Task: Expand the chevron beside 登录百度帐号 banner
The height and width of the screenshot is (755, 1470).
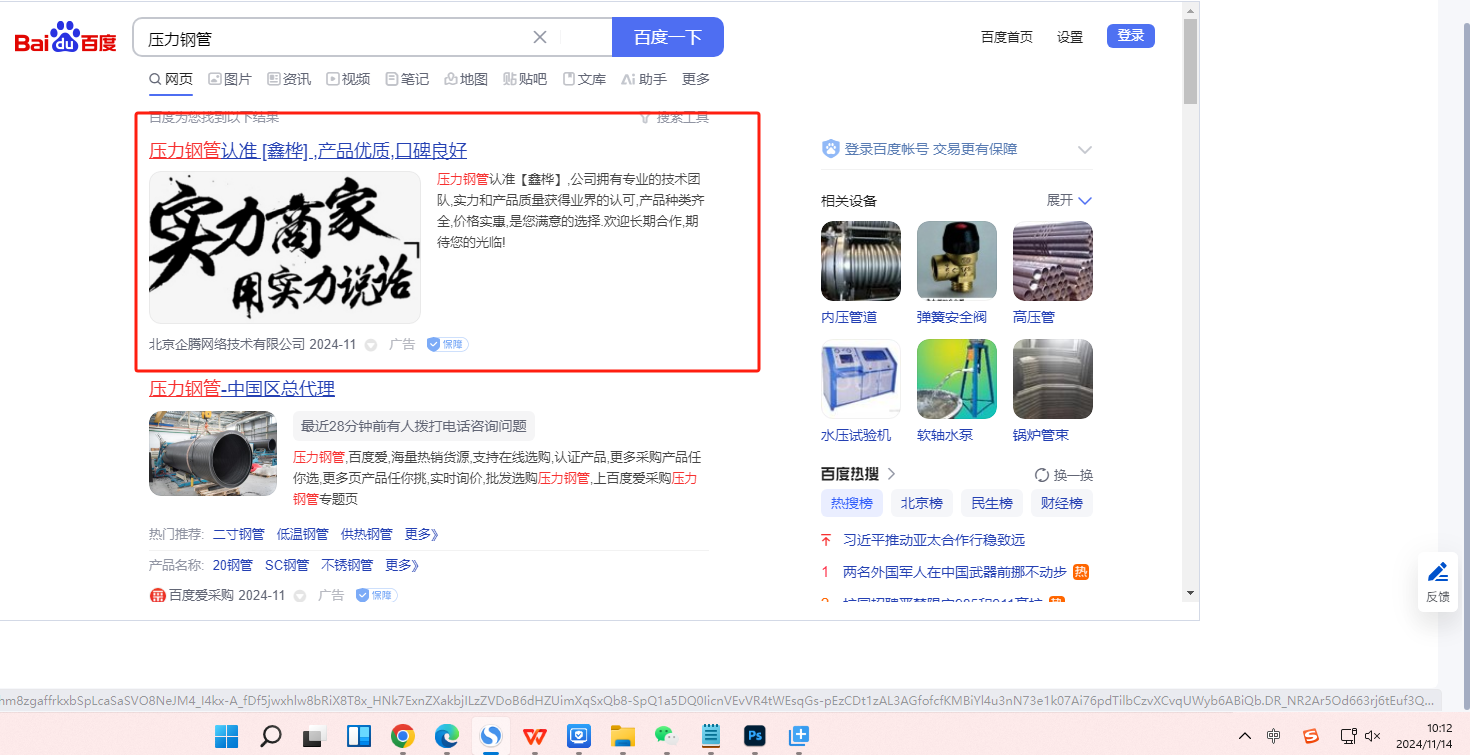Action: tap(1085, 149)
